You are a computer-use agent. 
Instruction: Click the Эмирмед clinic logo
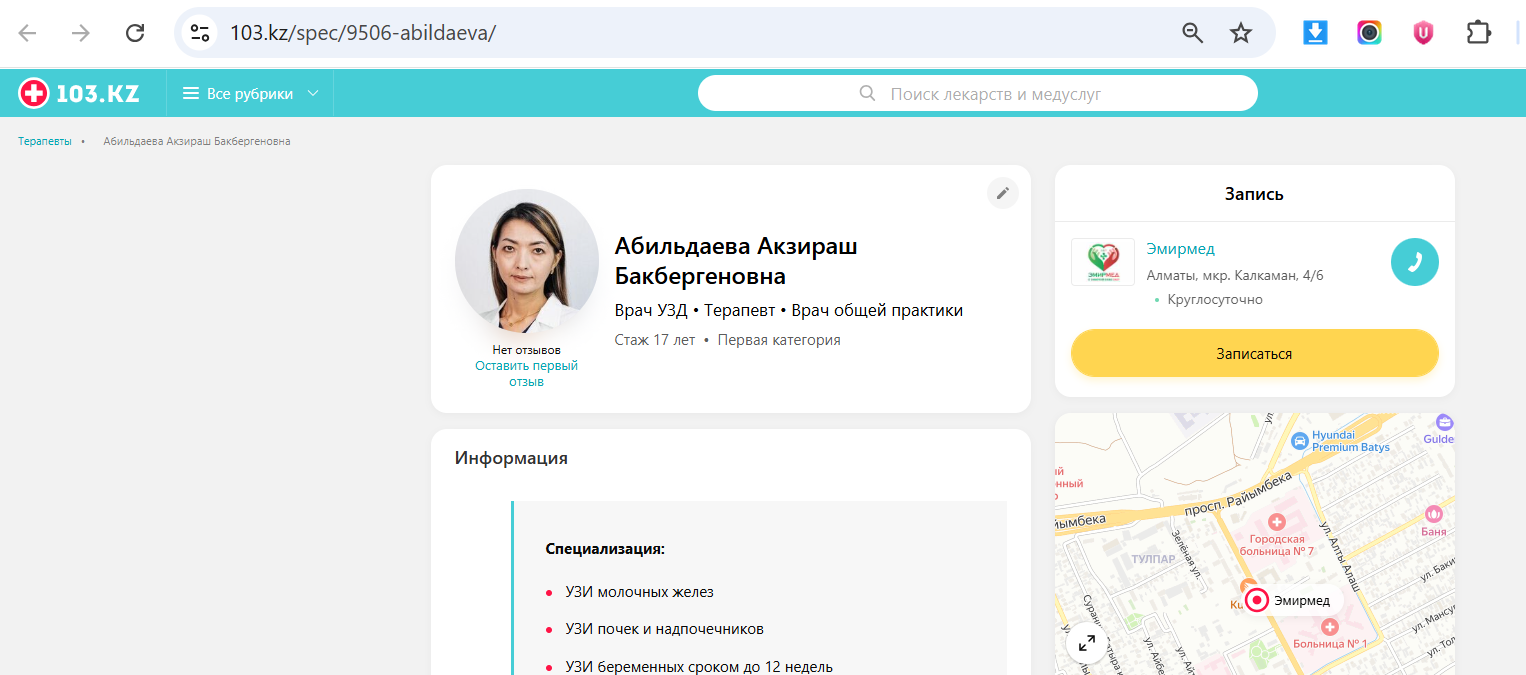1102,262
